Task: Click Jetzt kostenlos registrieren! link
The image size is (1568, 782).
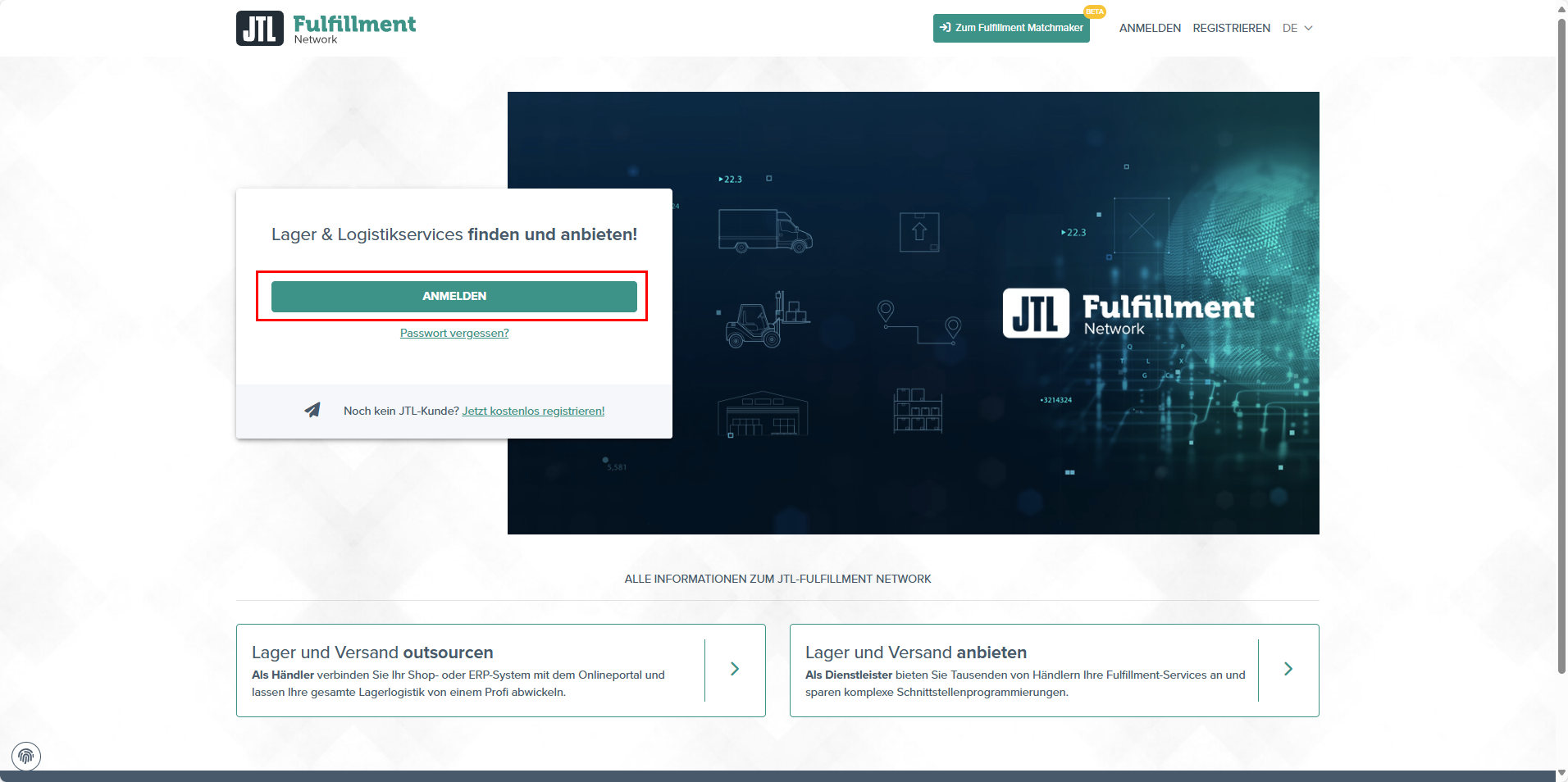Action: (x=533, y=411)
